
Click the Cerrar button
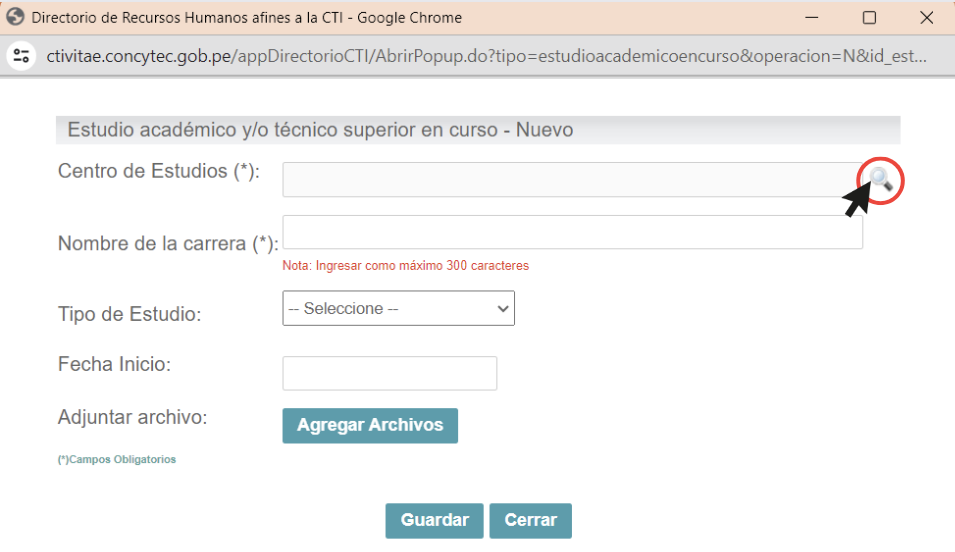tap(530, 520)
